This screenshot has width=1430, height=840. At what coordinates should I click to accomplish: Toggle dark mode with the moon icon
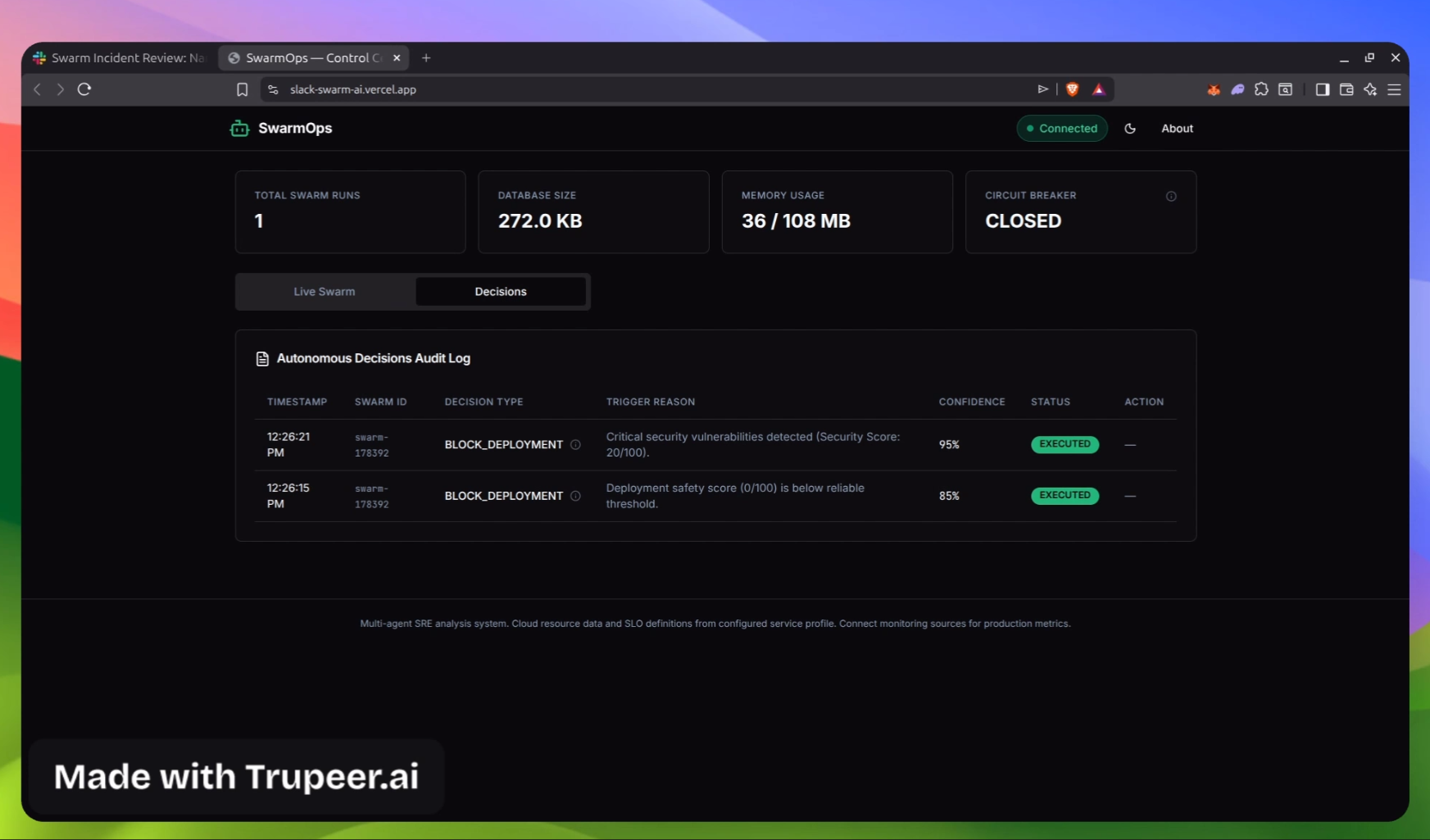1130,129
